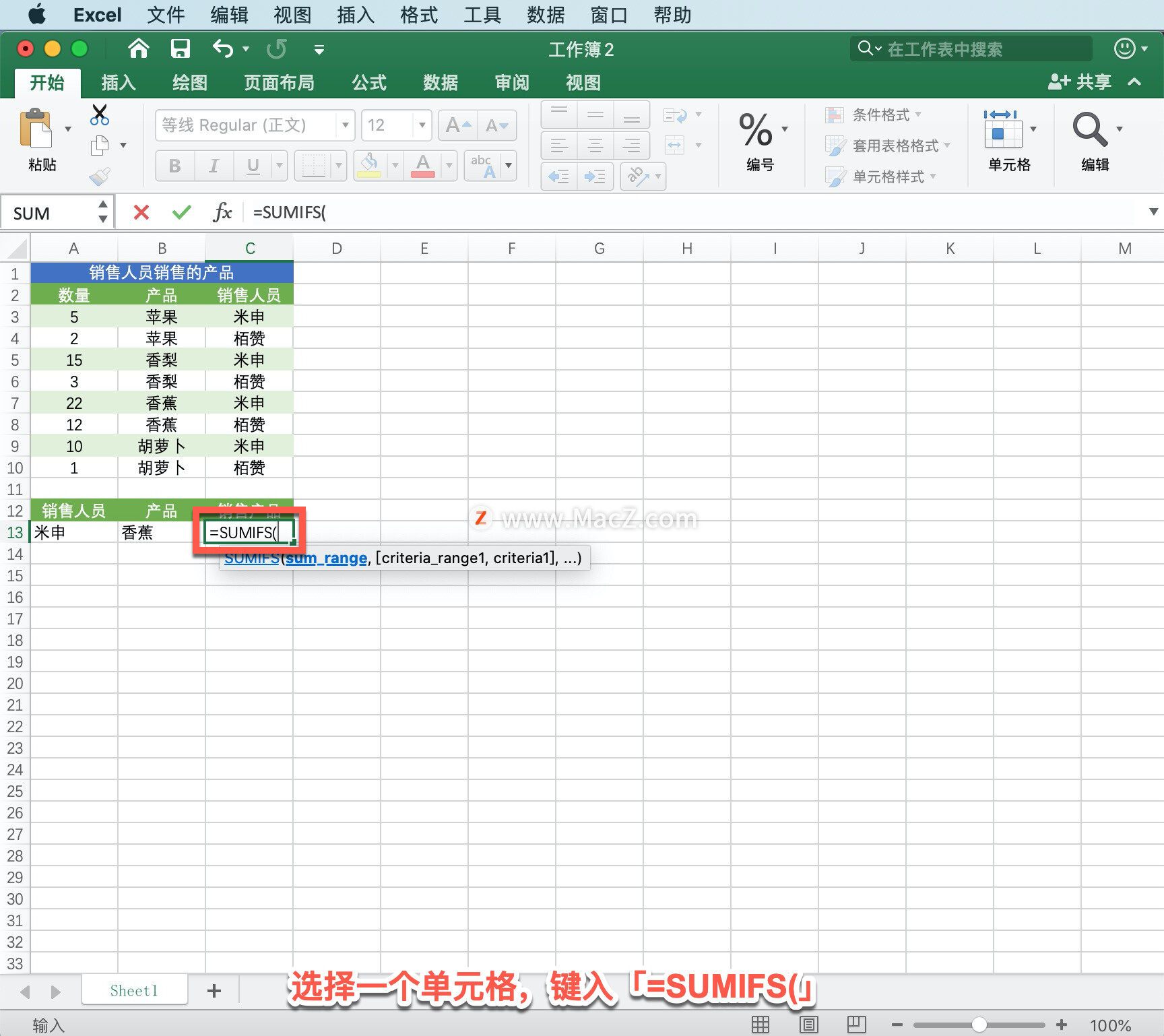Expand Format as Table menu
The width and height of the screenshot is (1164, 1036).
[947, 145]
